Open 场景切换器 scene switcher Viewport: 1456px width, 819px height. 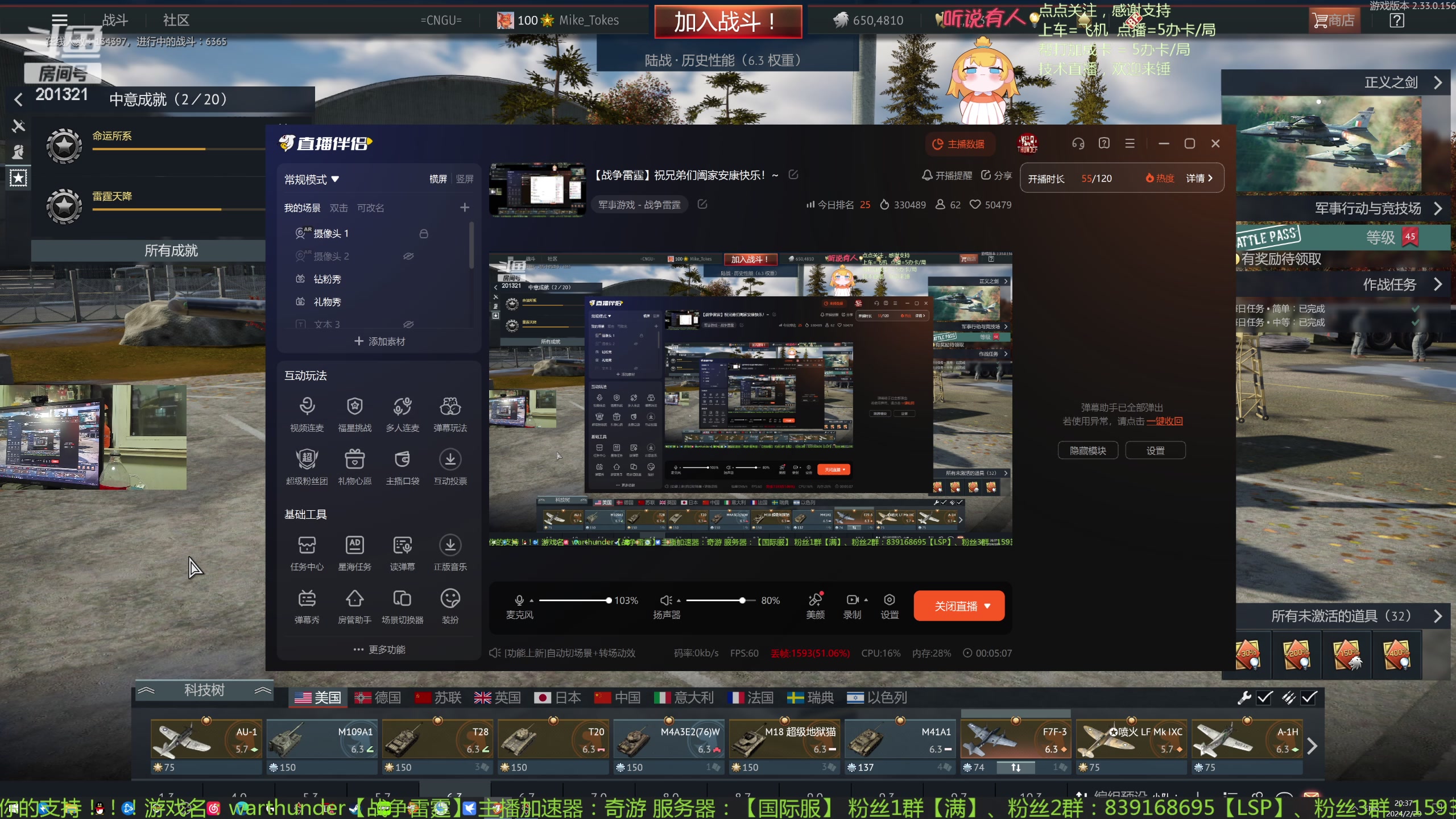402,599
